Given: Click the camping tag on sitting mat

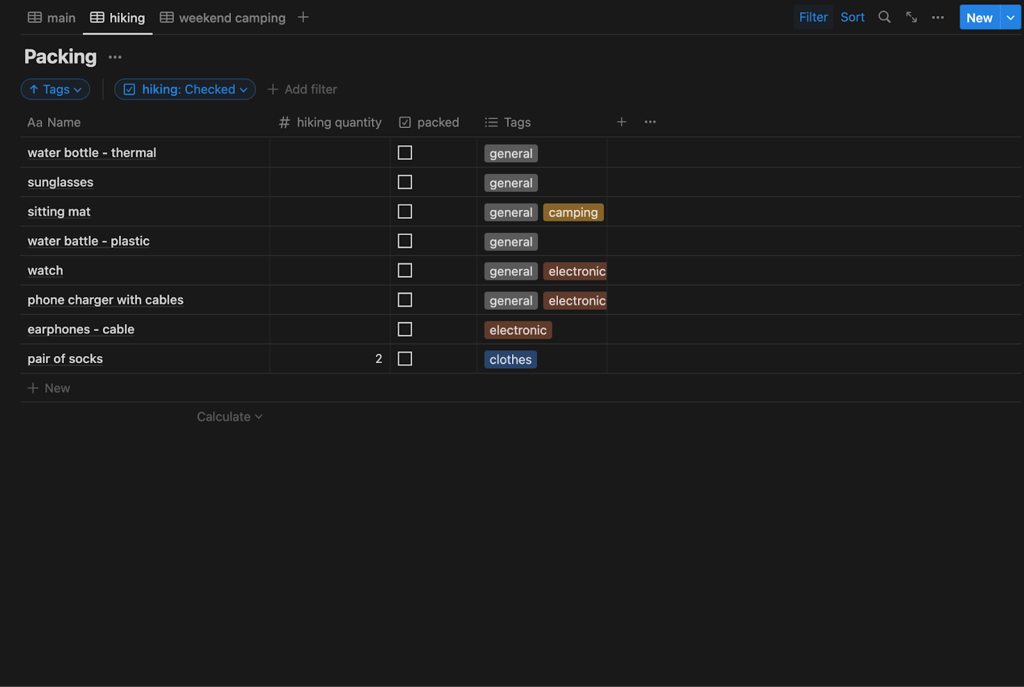Looking at the screenshot, I should point(573,212).
